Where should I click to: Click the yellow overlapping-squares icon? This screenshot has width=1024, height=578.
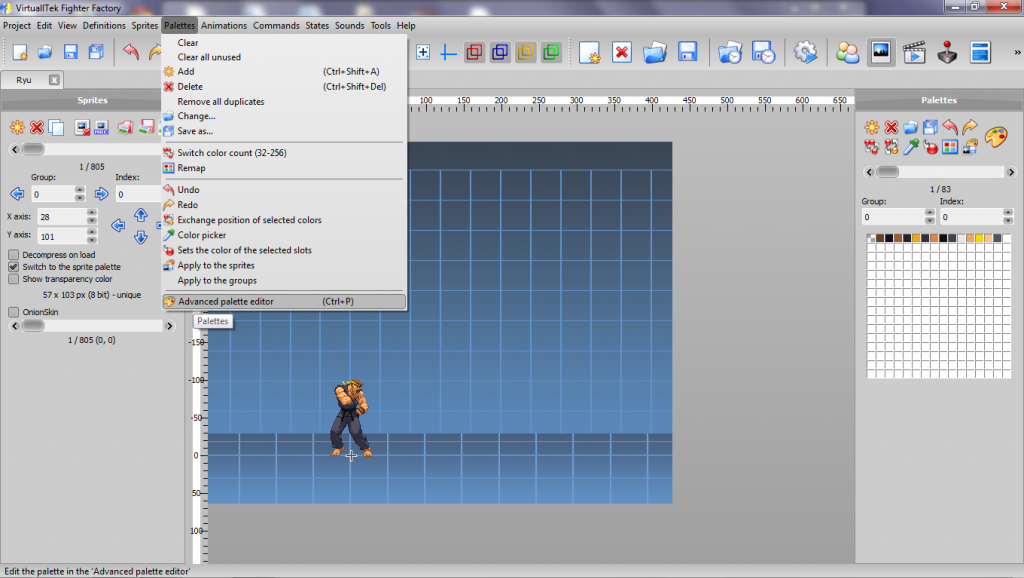(x=526, y=52)
